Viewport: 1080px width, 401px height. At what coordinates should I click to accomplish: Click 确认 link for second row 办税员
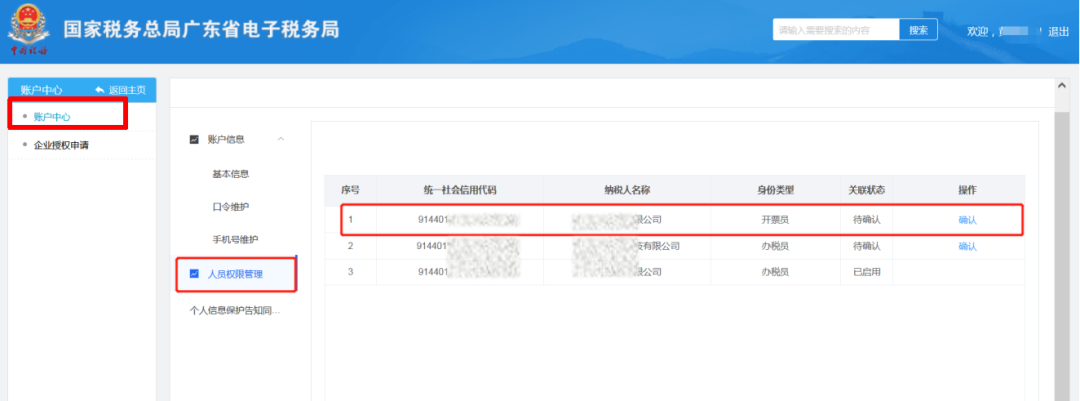(x=967, y=246)
